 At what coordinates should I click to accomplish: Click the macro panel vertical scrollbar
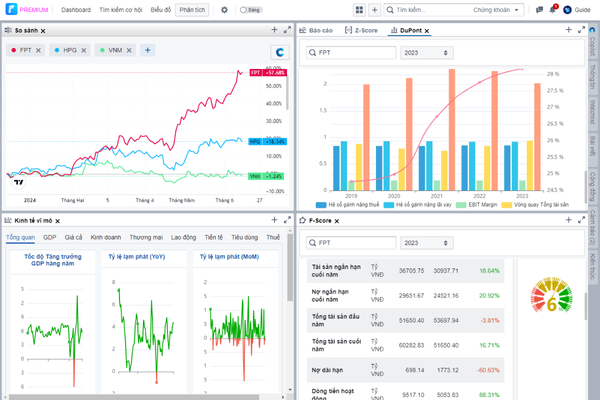[290, 267]
